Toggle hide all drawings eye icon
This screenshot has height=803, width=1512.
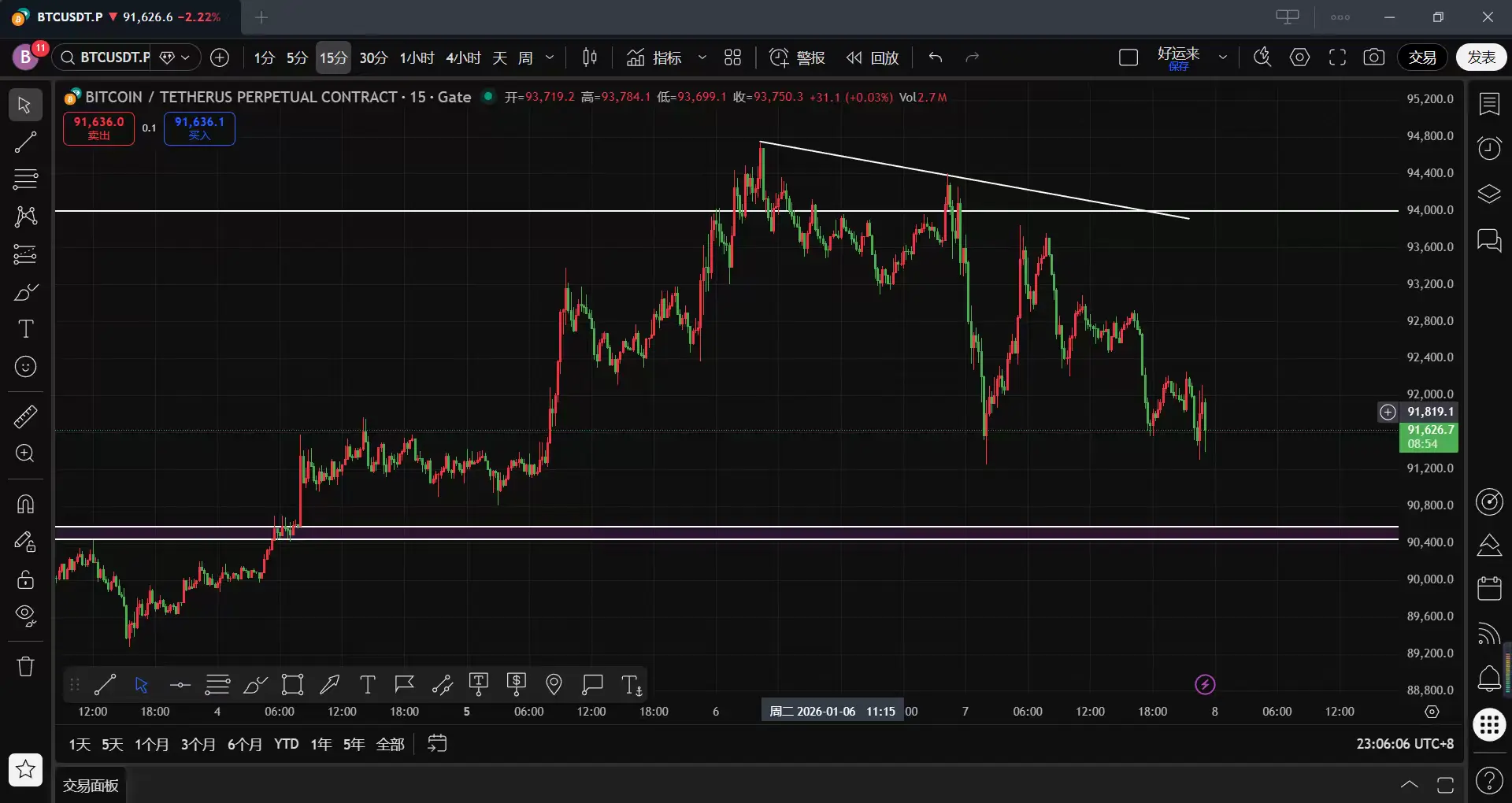[x=25, y=616]
